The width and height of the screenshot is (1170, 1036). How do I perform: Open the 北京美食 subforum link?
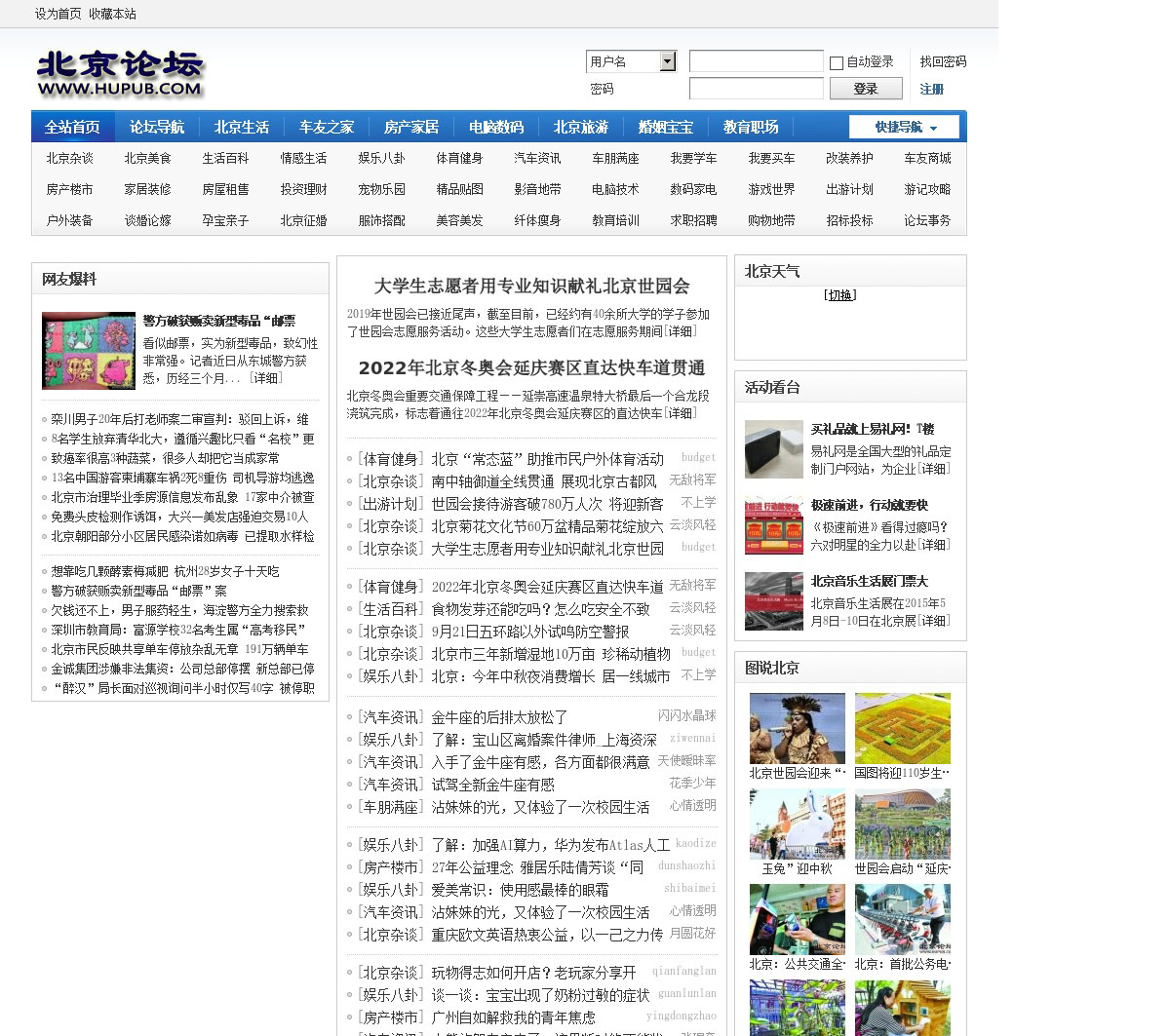coord(147,158)
